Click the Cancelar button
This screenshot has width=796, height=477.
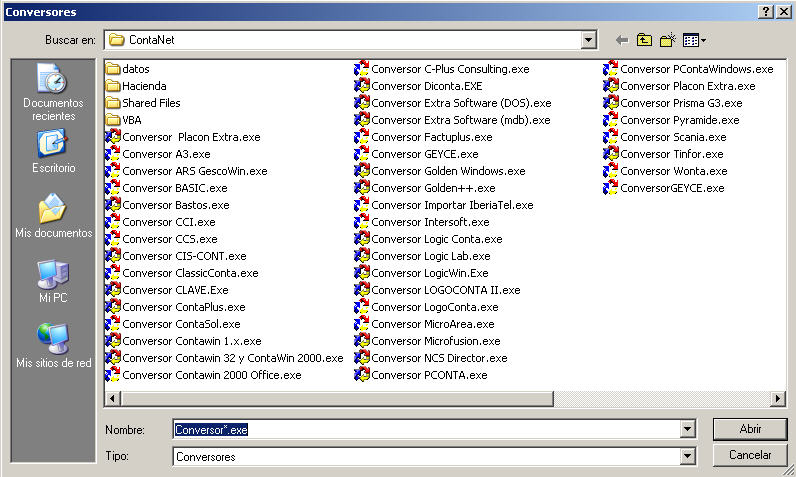[750, 455]
